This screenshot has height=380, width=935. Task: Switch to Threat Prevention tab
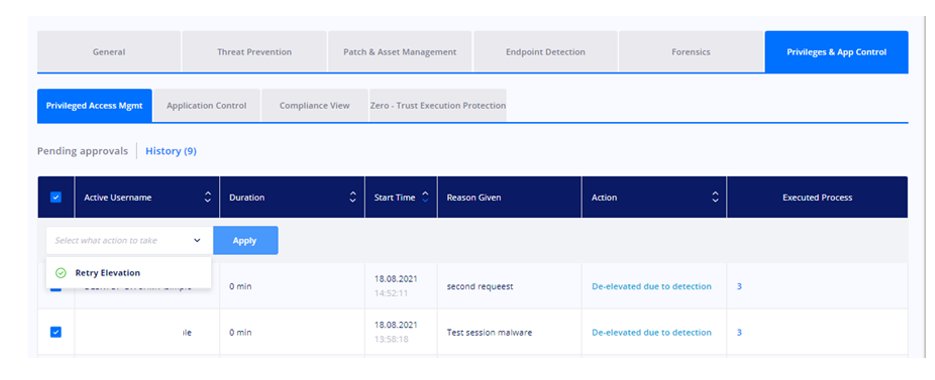pyautogui.click(x=254, y=52)
